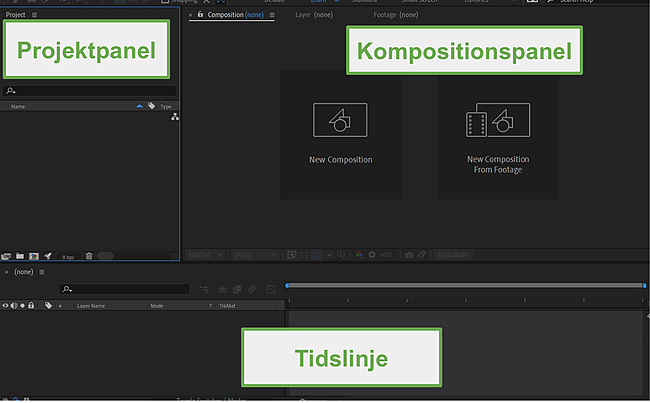Open grid and guide options icon
The height and width of the screenshot is (403, 650).
[341, 255]
